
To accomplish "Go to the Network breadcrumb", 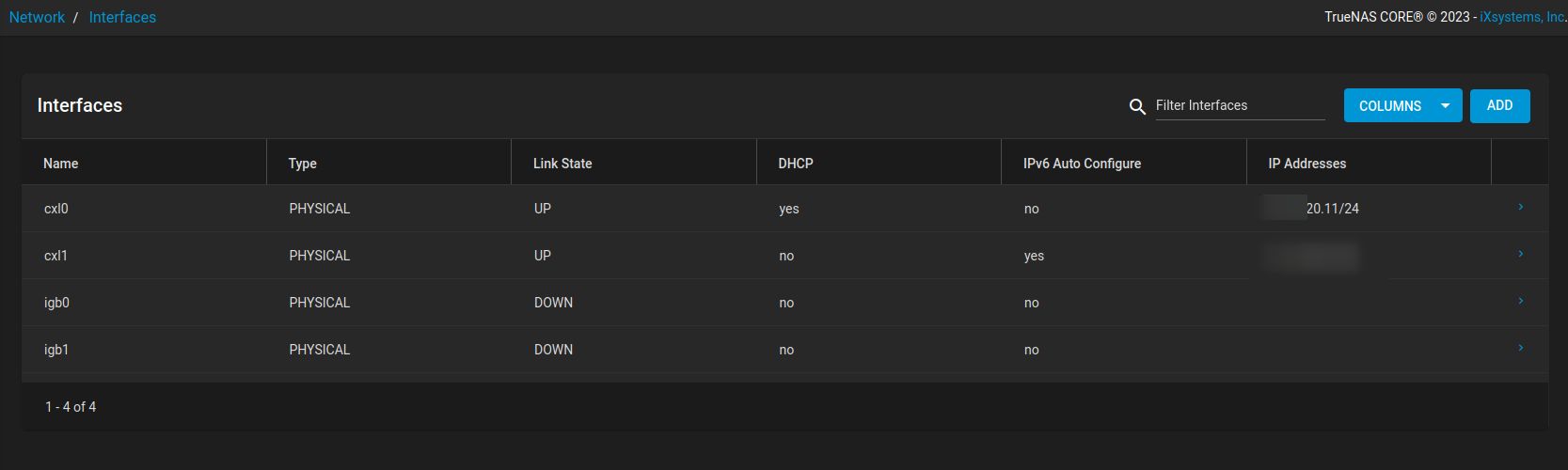I will tap(37, 17).
